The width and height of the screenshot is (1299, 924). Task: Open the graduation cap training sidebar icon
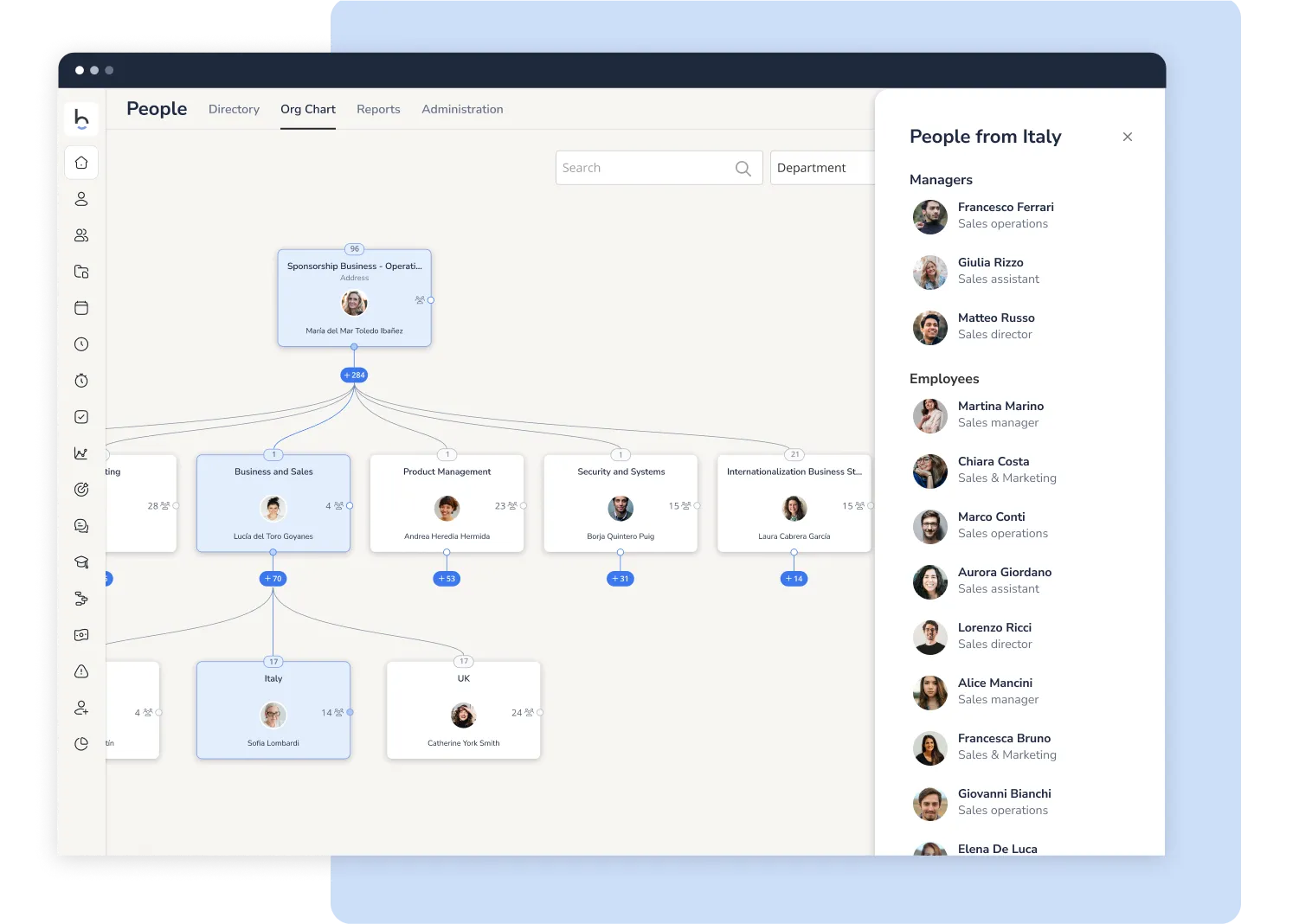[x=81, y=562]
